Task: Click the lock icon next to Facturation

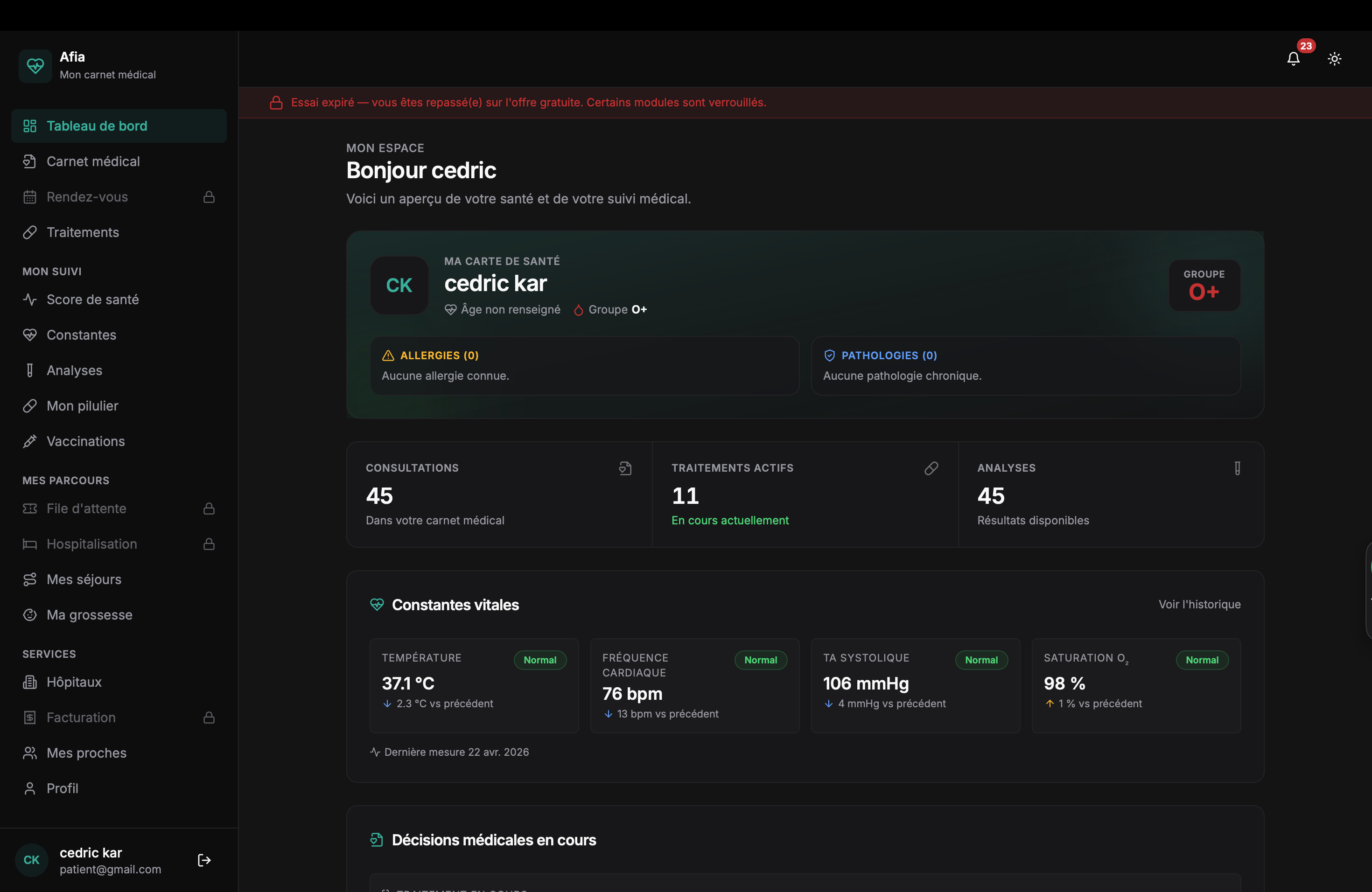Action: (x=209, y=718)
